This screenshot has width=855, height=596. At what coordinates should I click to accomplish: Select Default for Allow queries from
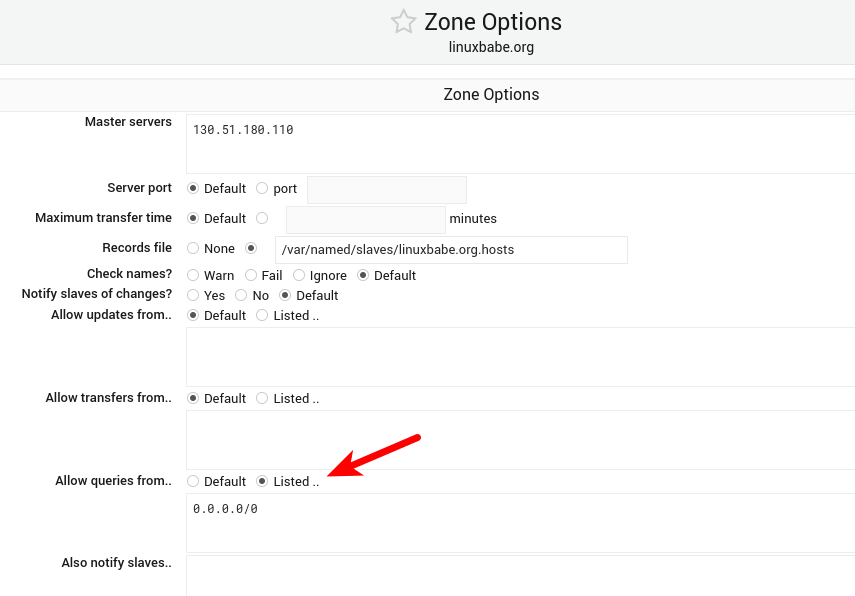(193, 481)
